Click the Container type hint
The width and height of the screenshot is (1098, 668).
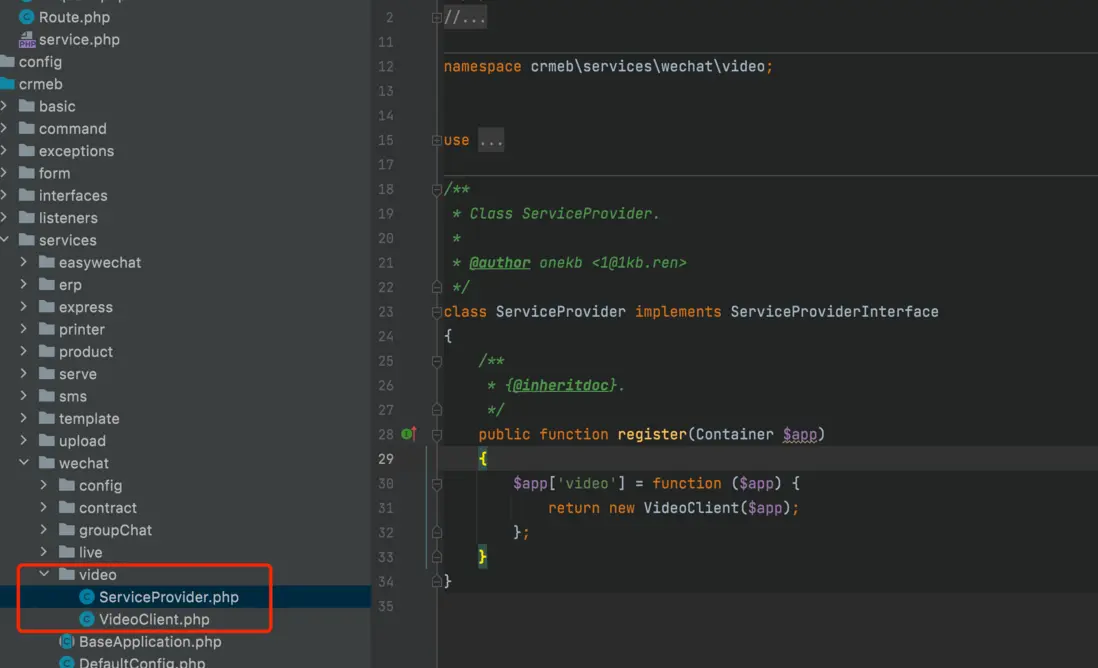pos(735,434)
